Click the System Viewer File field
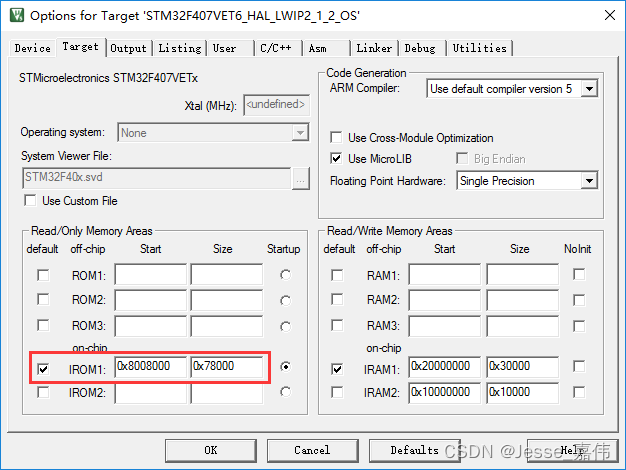This screenshot has width=626, height=470. [156, 178]
